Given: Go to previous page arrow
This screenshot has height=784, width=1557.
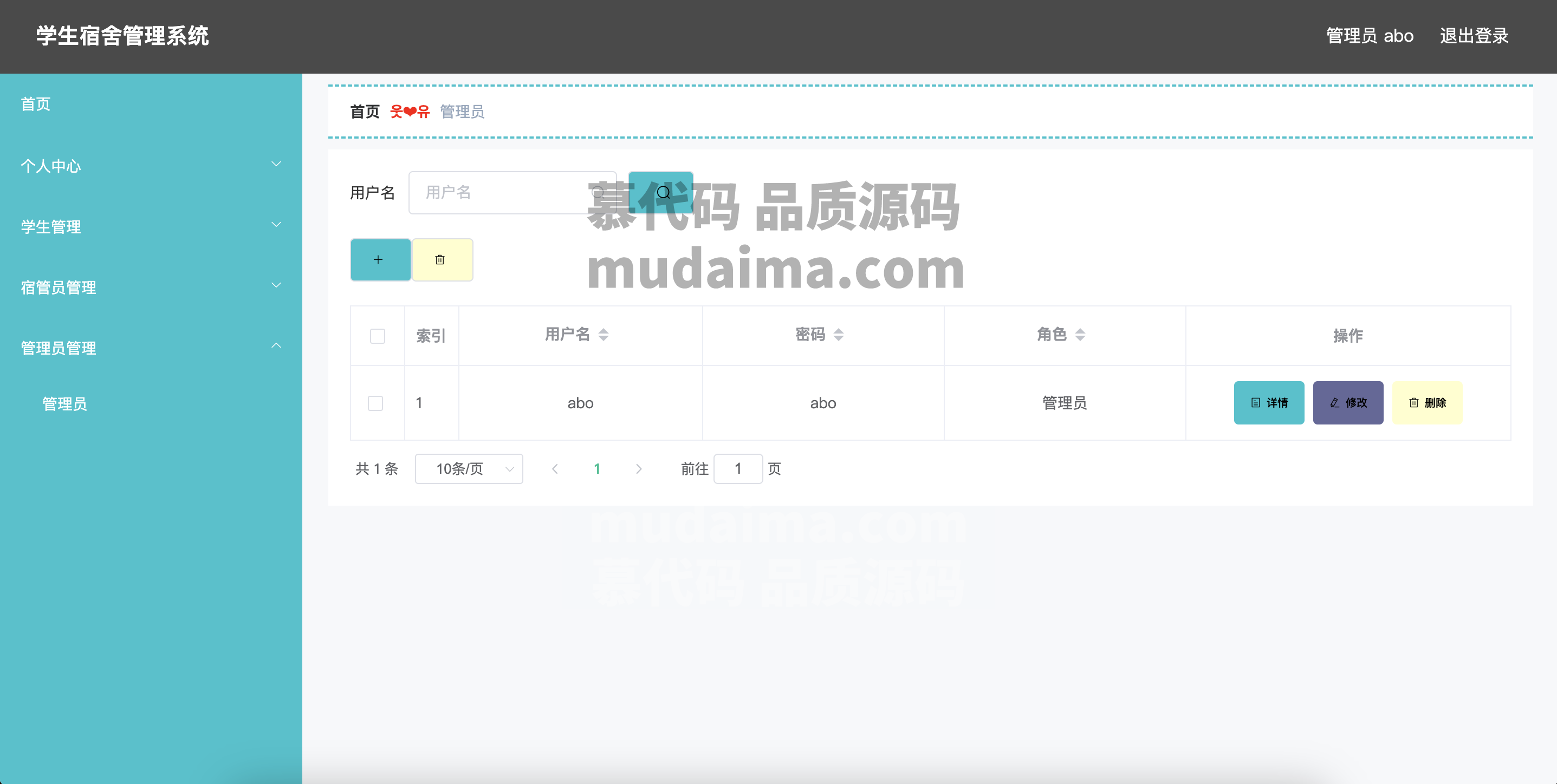Looking at the screenshot, I should pyautogui.click(x=555, y=469).
